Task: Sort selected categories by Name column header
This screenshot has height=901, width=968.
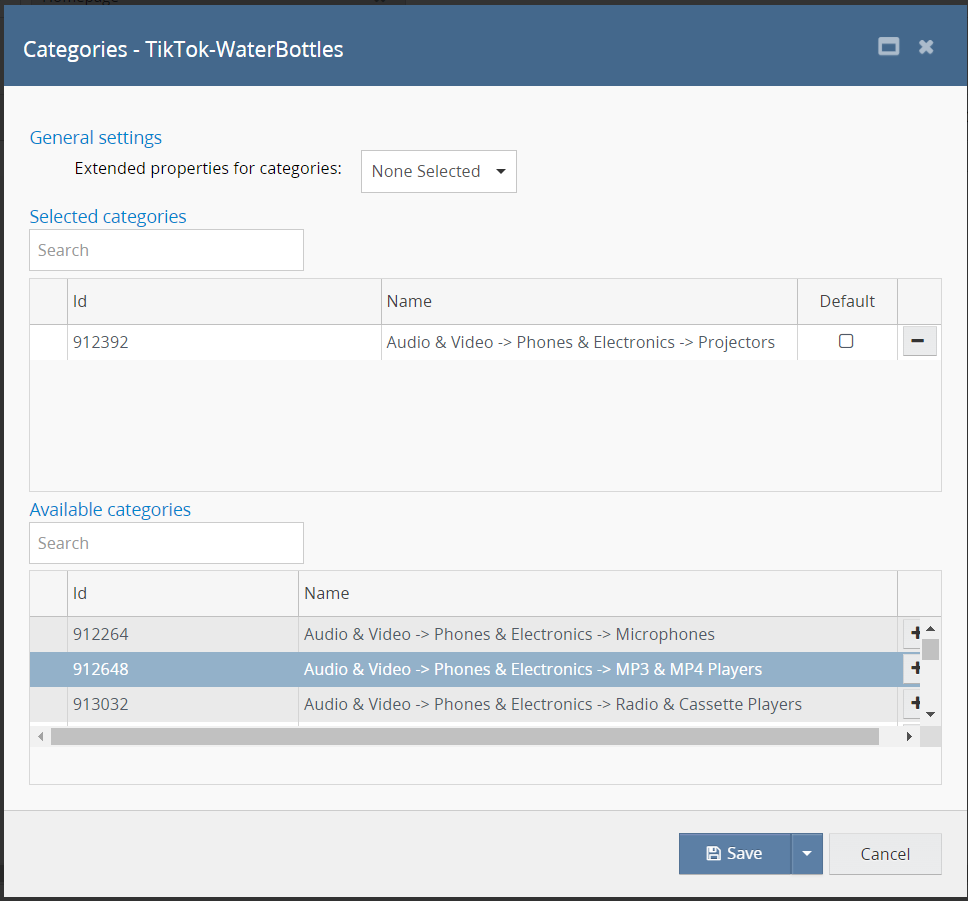Action: [x=588, y=301]
